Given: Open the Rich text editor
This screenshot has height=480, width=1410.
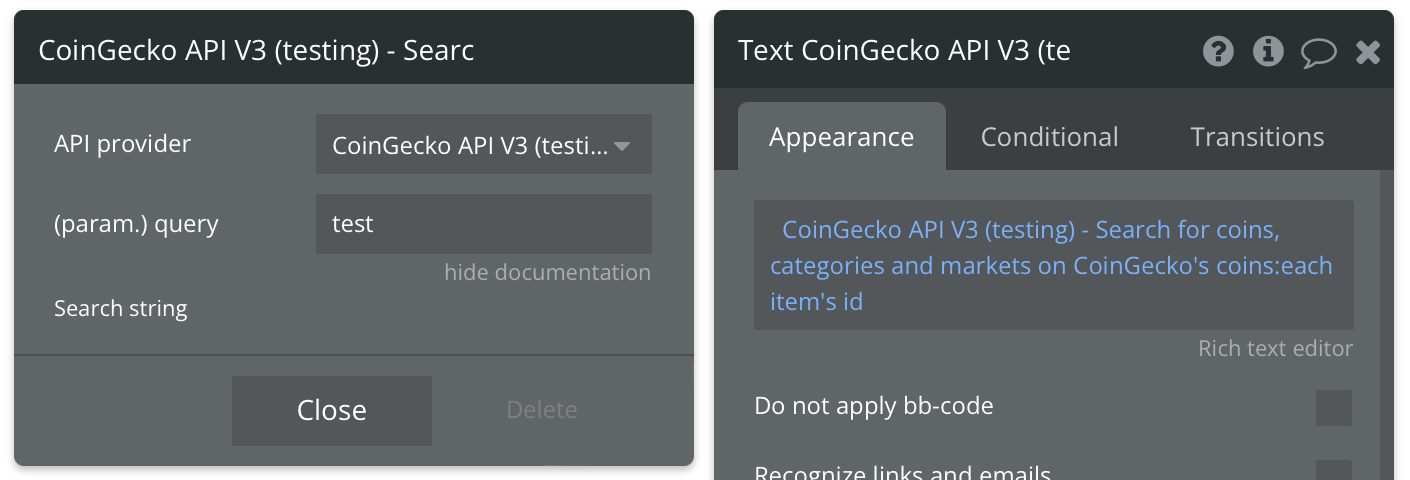Looking at the screenshot, I should [1276, 348].
